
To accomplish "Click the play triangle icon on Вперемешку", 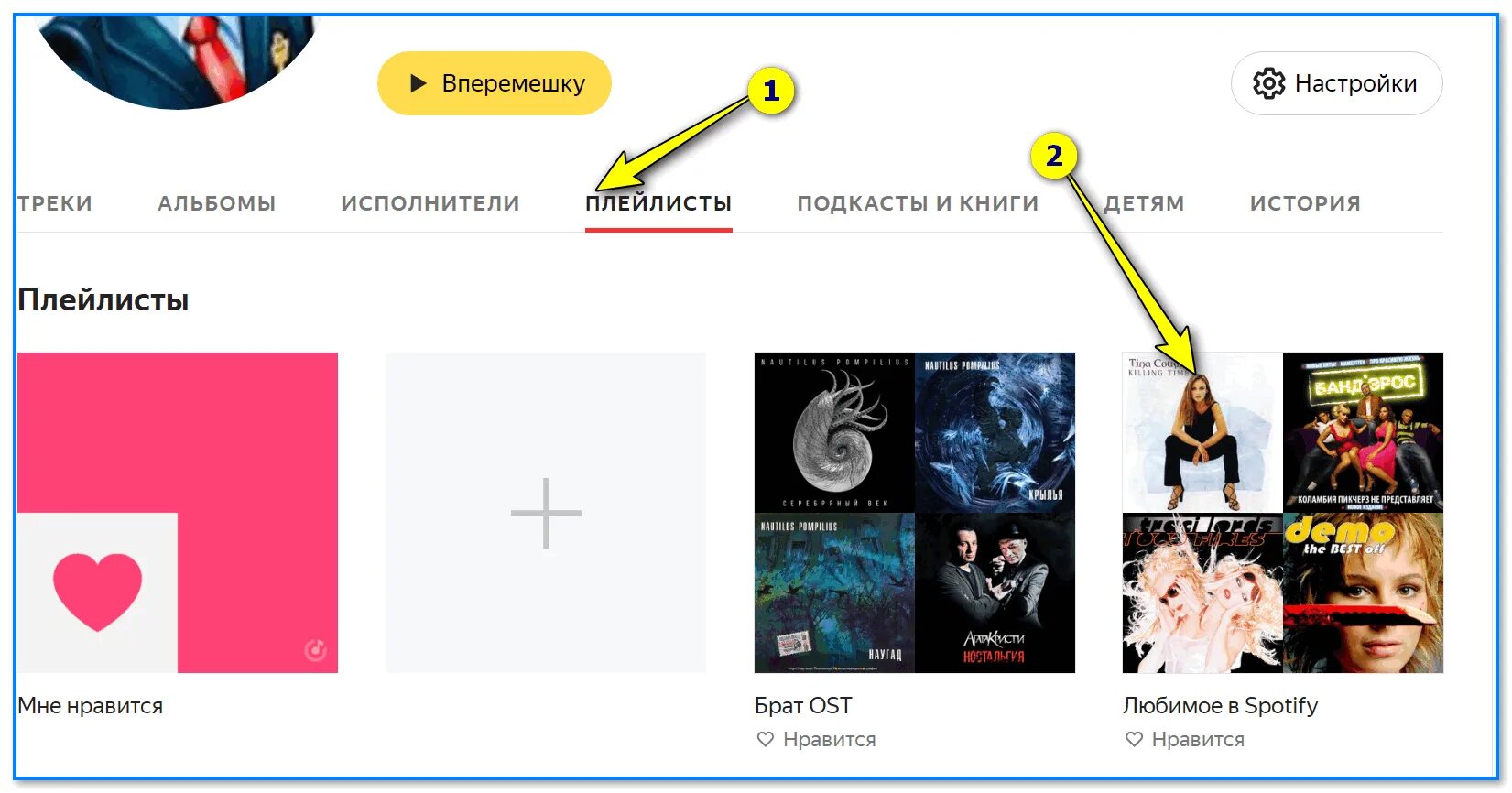I will 419,83.
